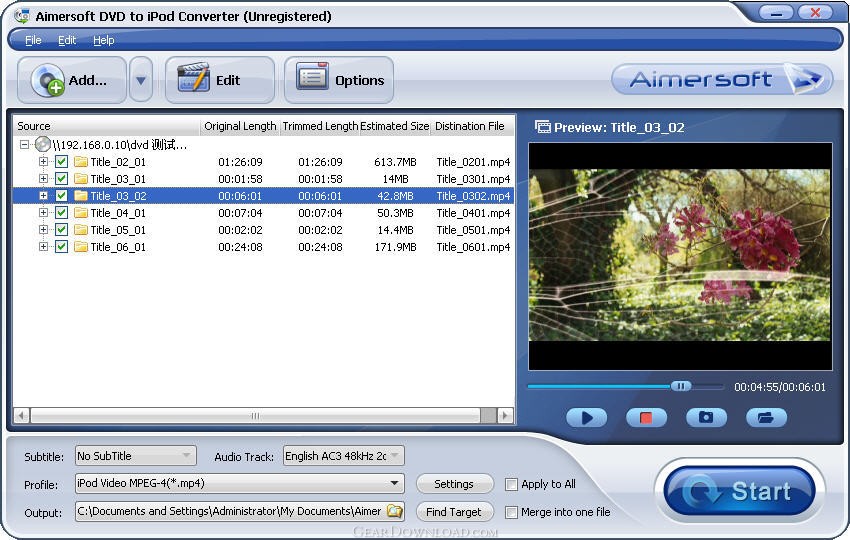Click the Title_03_01 folder icon
Screen dimensions: 850x540
click(x=81, y=178)
